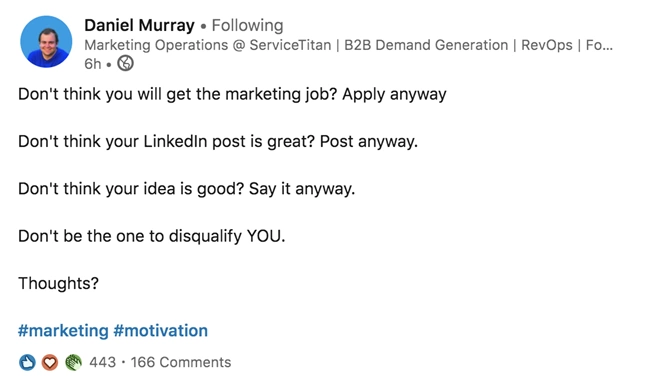Select the 6h post timestamp

[92, 64]
